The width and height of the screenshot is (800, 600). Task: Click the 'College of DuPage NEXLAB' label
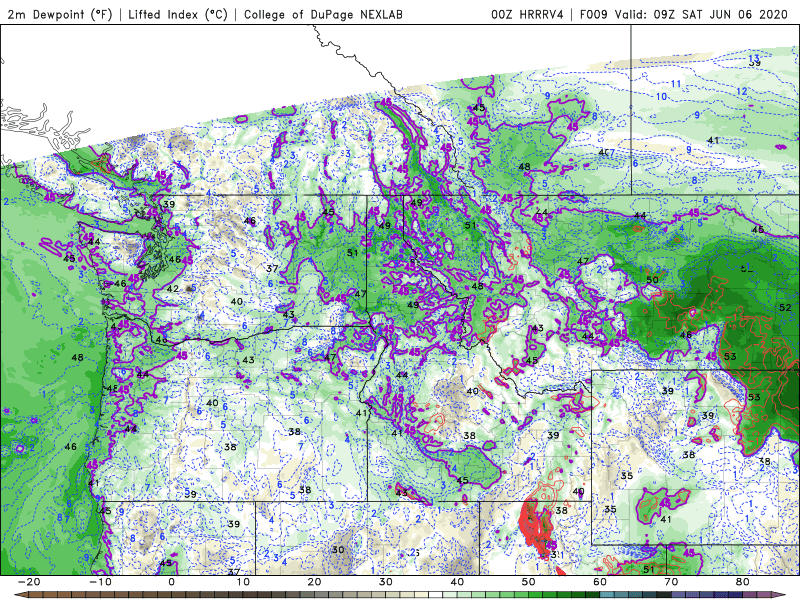323,14
